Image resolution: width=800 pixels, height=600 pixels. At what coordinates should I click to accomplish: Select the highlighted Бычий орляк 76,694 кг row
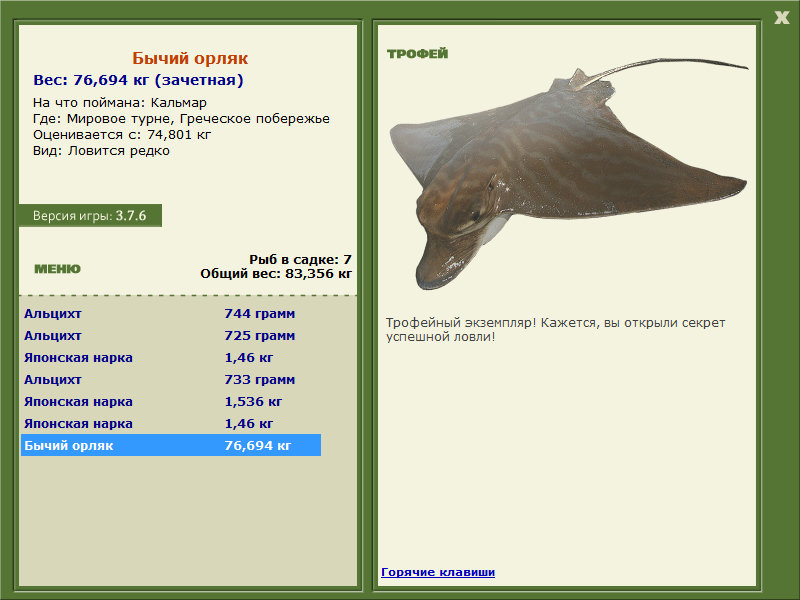[x=170, y=445]
